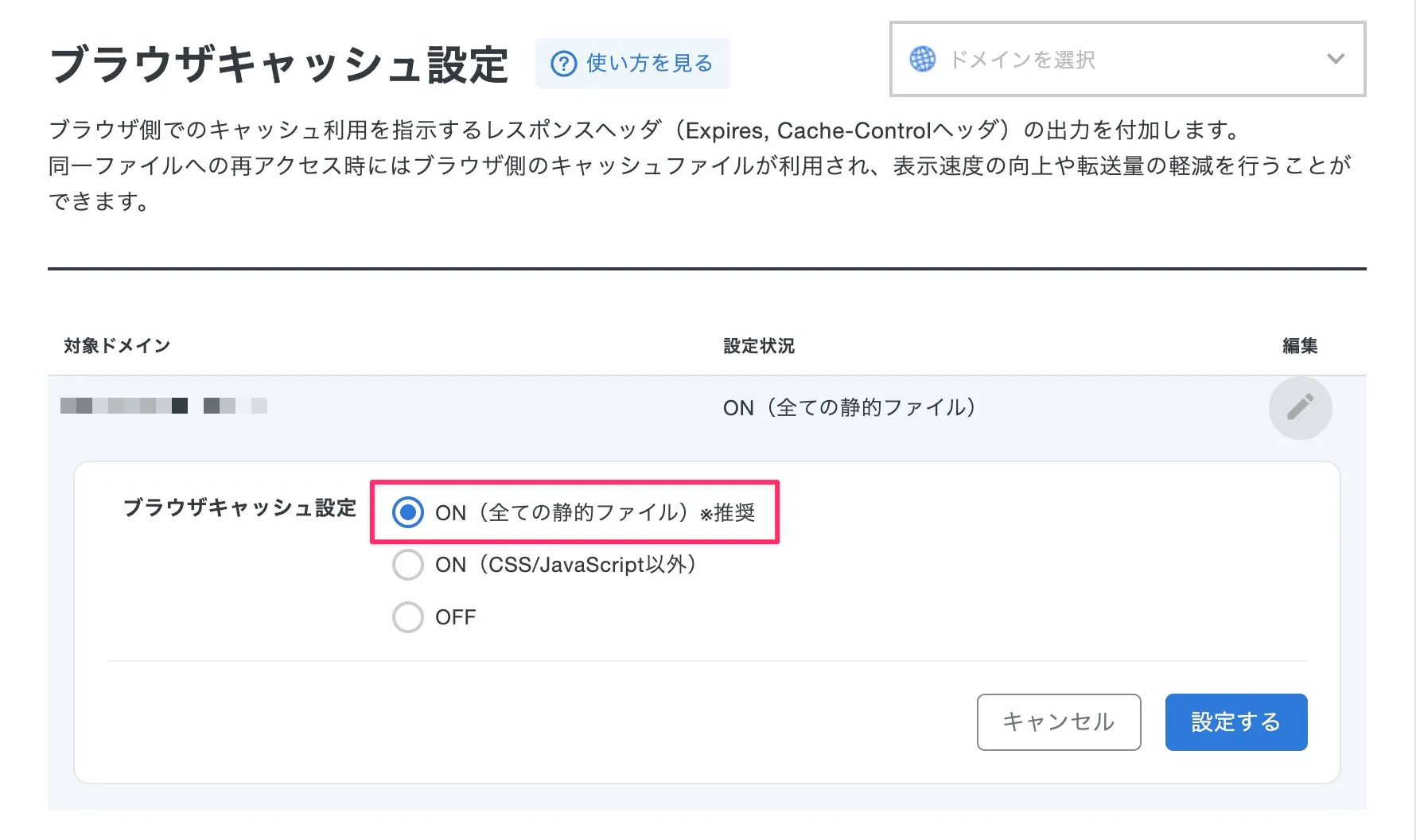1416x840 pixels.
Task: Select the ON（CSS/JavaScript以外）radio circle
Action: tap(408, 565)
